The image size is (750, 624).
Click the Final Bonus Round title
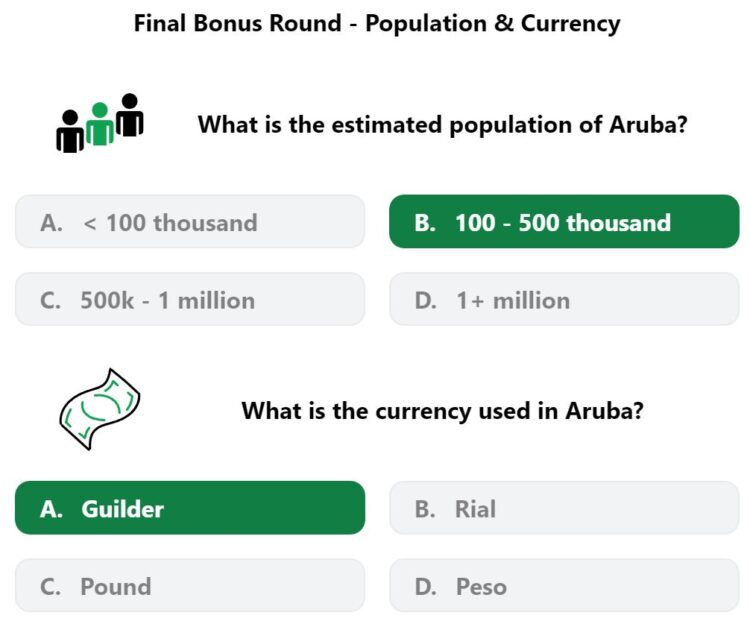coord(377,23)
